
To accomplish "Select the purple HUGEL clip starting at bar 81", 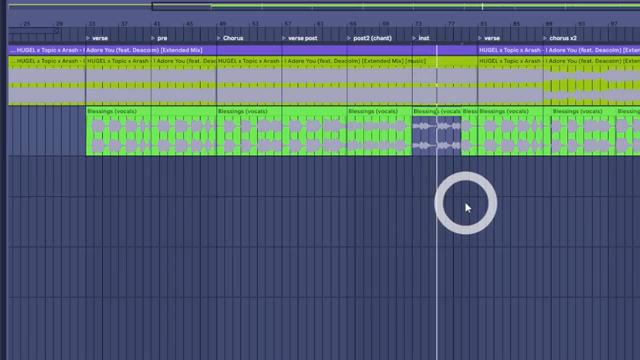I will [x=559, y=50].
